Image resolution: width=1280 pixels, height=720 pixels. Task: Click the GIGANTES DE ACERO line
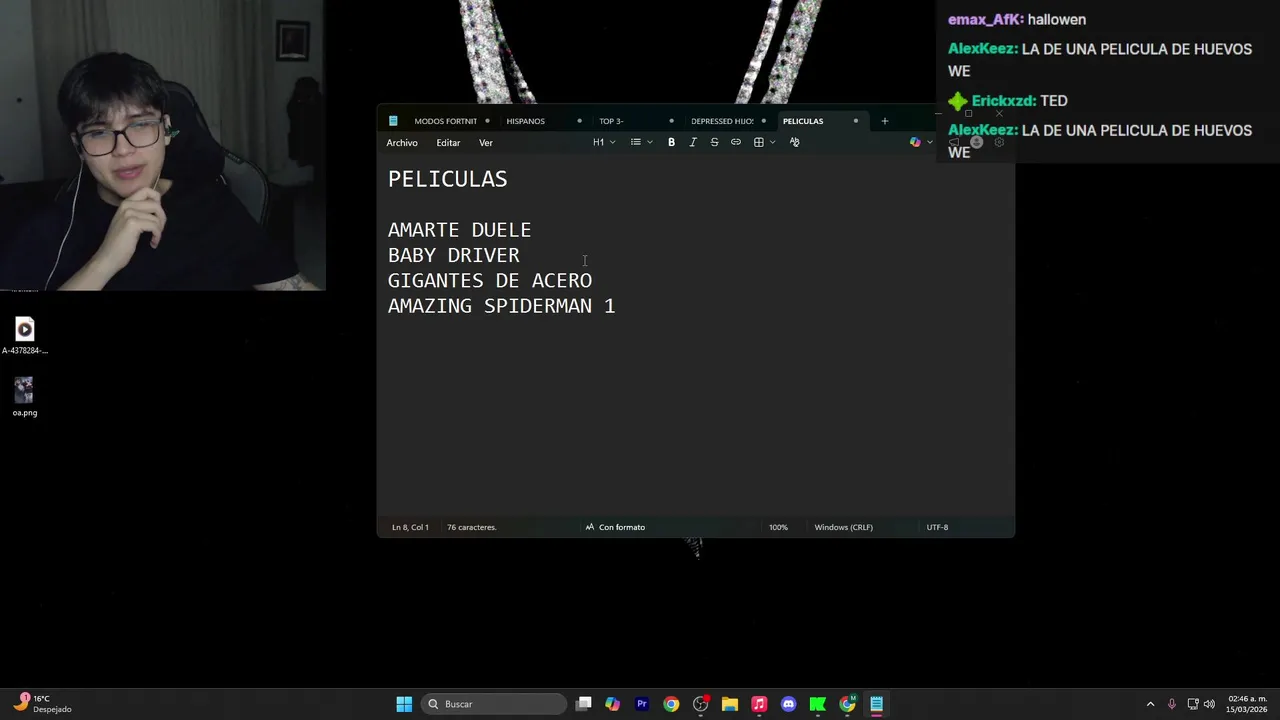pos(489,281)
